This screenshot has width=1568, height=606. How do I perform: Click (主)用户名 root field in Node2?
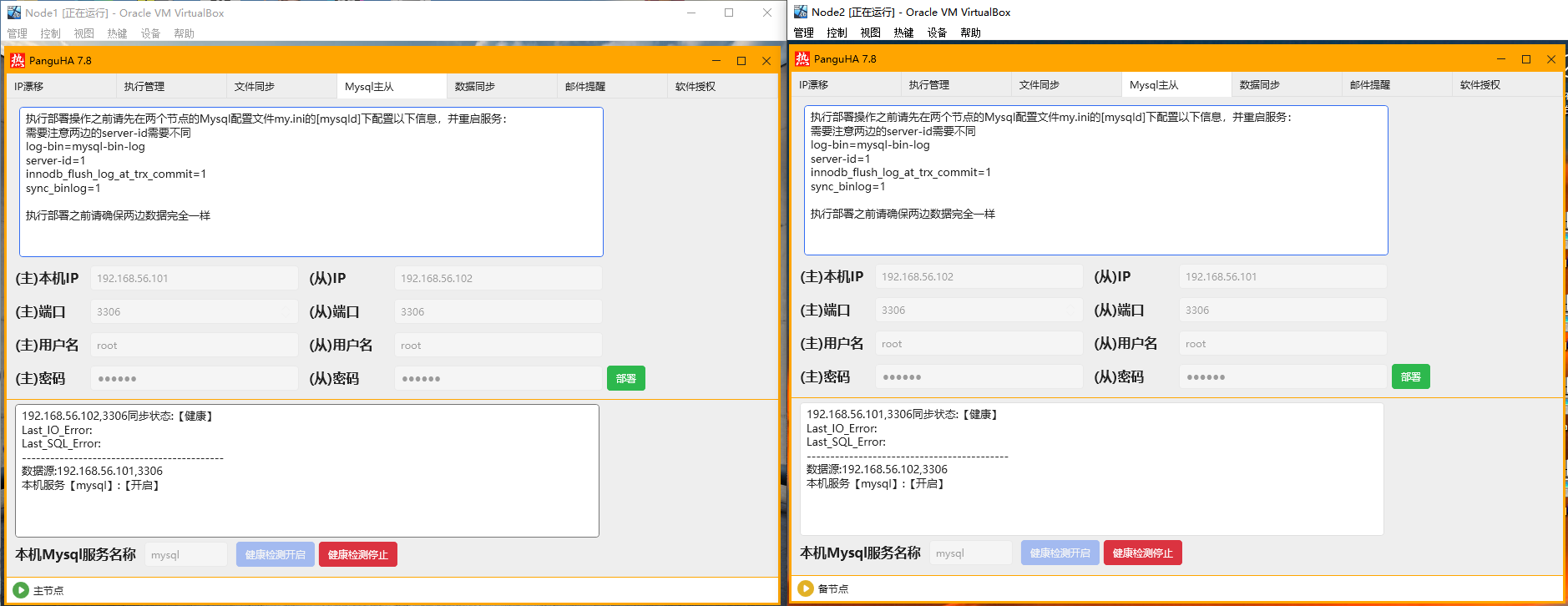pos(979,343)
